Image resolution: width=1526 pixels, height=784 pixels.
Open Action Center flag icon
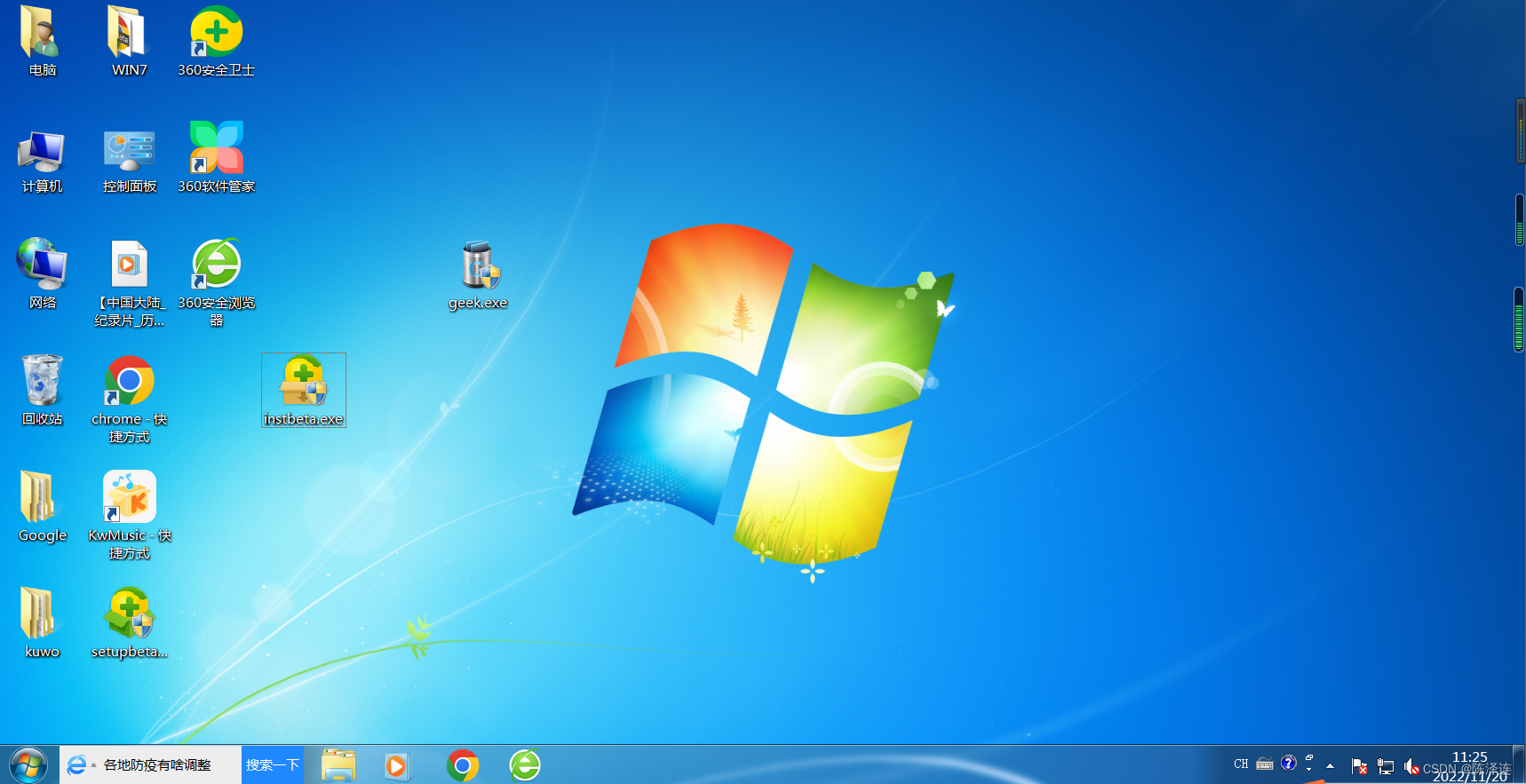[x=1359, y=765]
